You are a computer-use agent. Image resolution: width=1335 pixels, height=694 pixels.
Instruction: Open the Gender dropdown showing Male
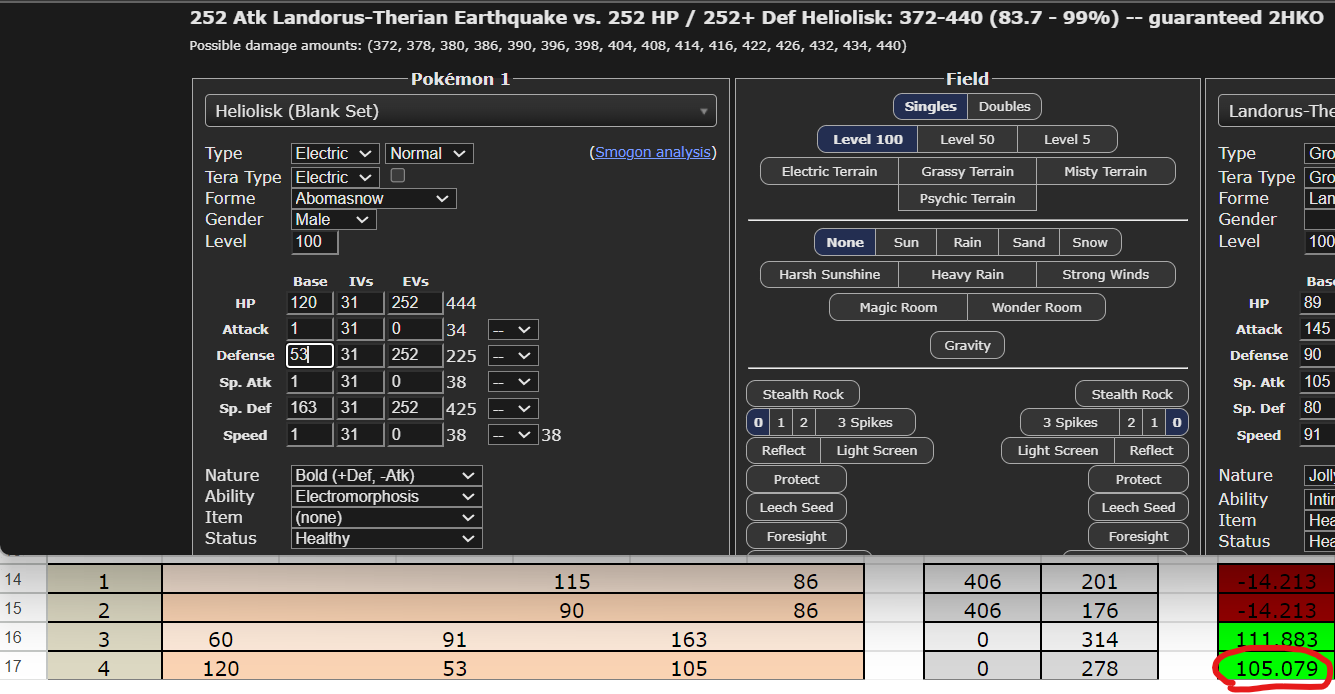(x=334, y=219)
